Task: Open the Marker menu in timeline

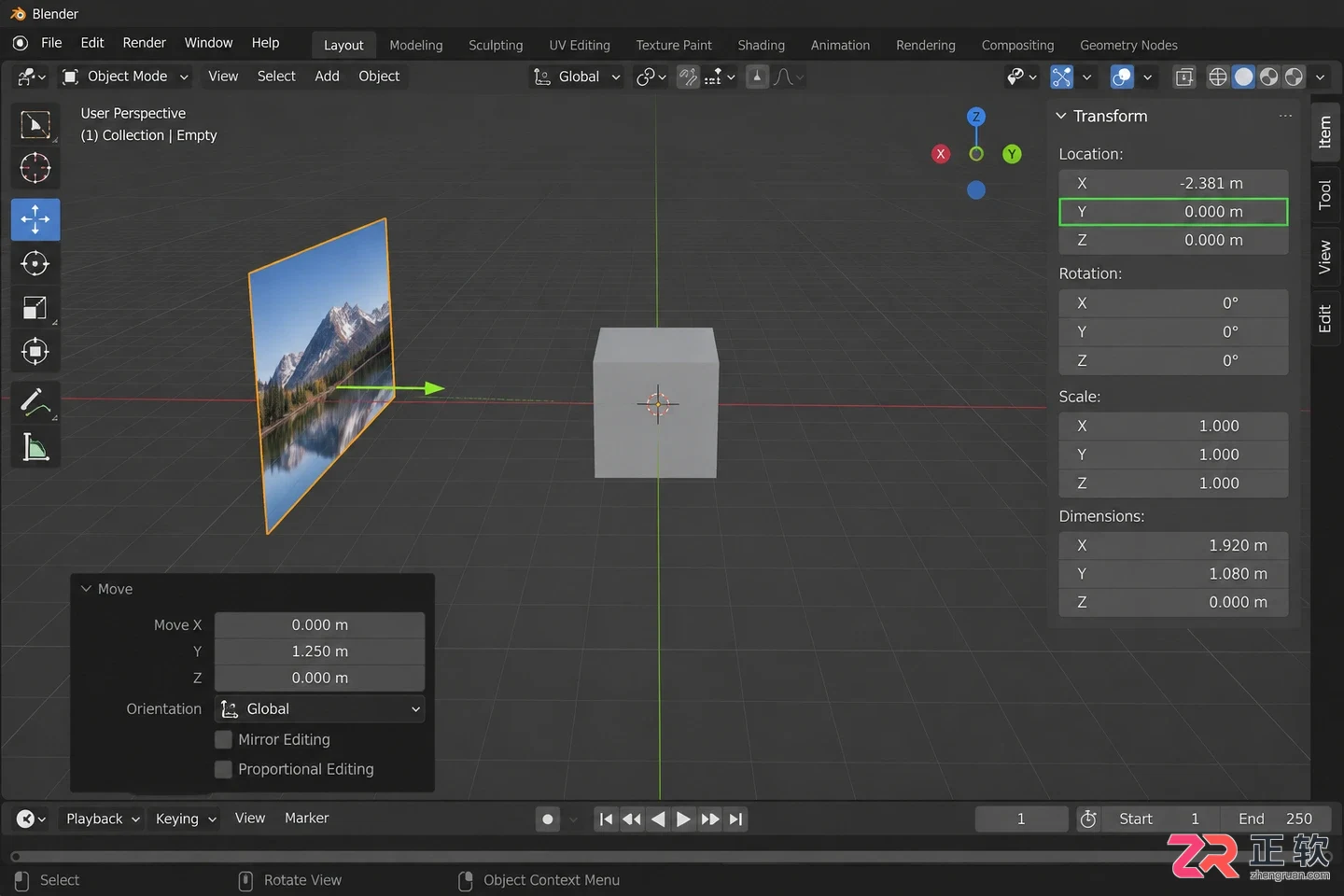Action: pos(306,818)
